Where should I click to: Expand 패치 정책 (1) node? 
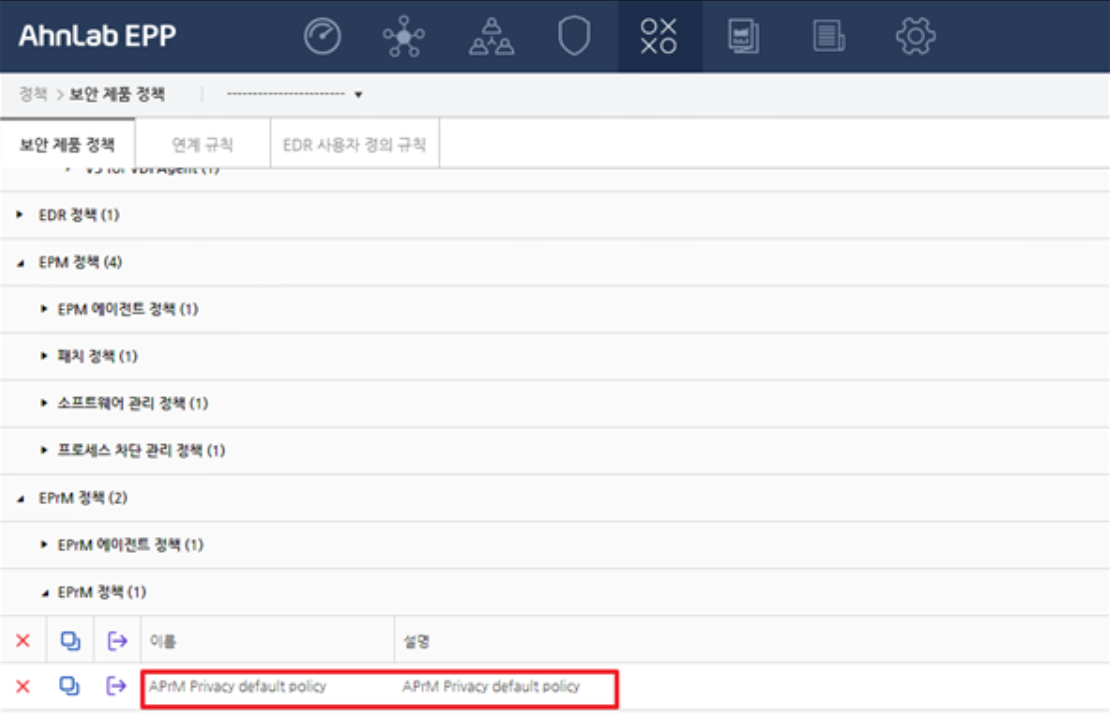click(x=44, y=356)
